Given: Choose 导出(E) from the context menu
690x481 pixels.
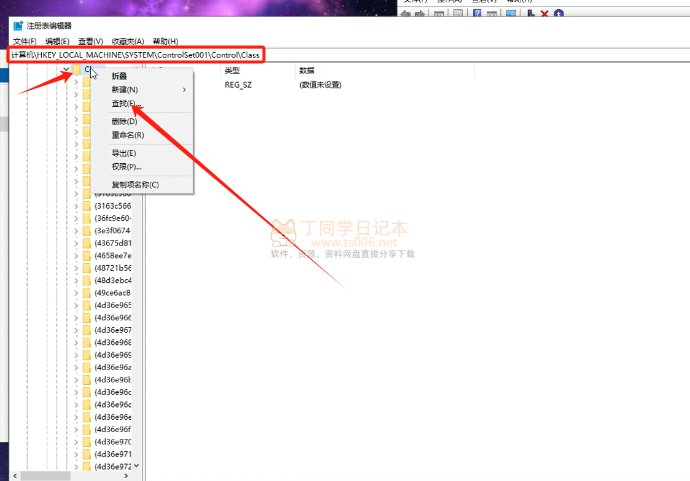Looking at the screenshot, I should coord(143,153).
